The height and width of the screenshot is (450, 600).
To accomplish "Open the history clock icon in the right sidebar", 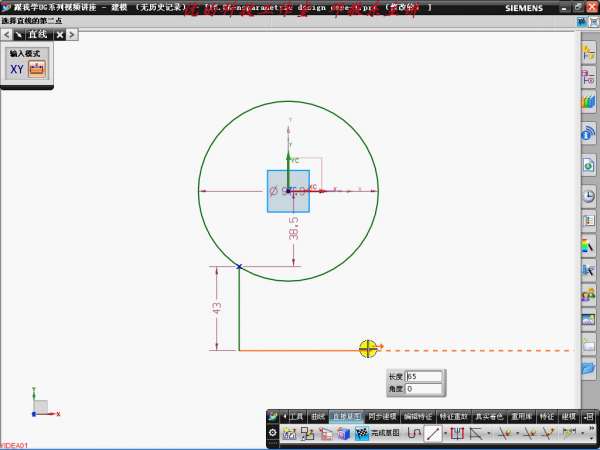I will (588, 196).
